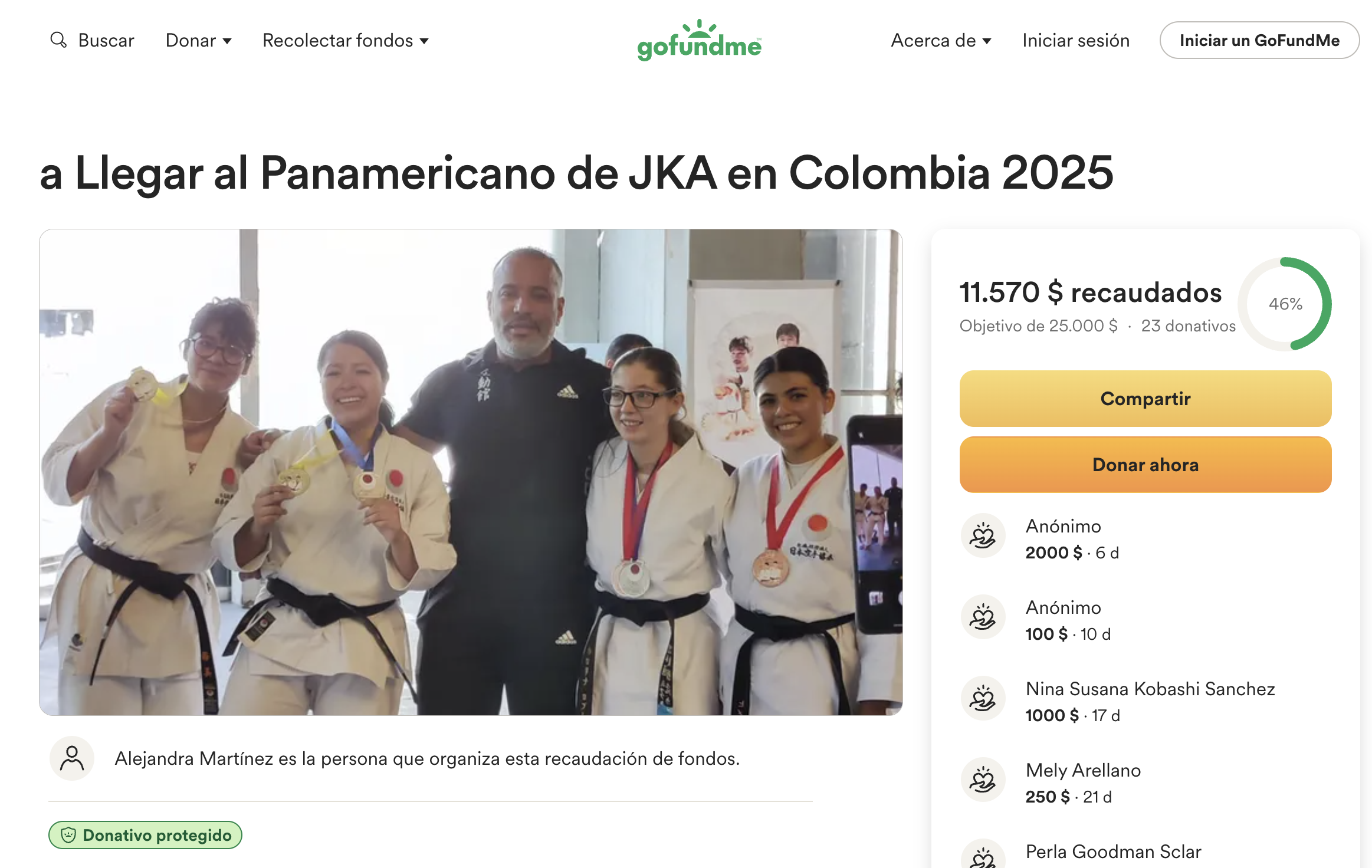Click the Compartir button

coord(1145,399)
